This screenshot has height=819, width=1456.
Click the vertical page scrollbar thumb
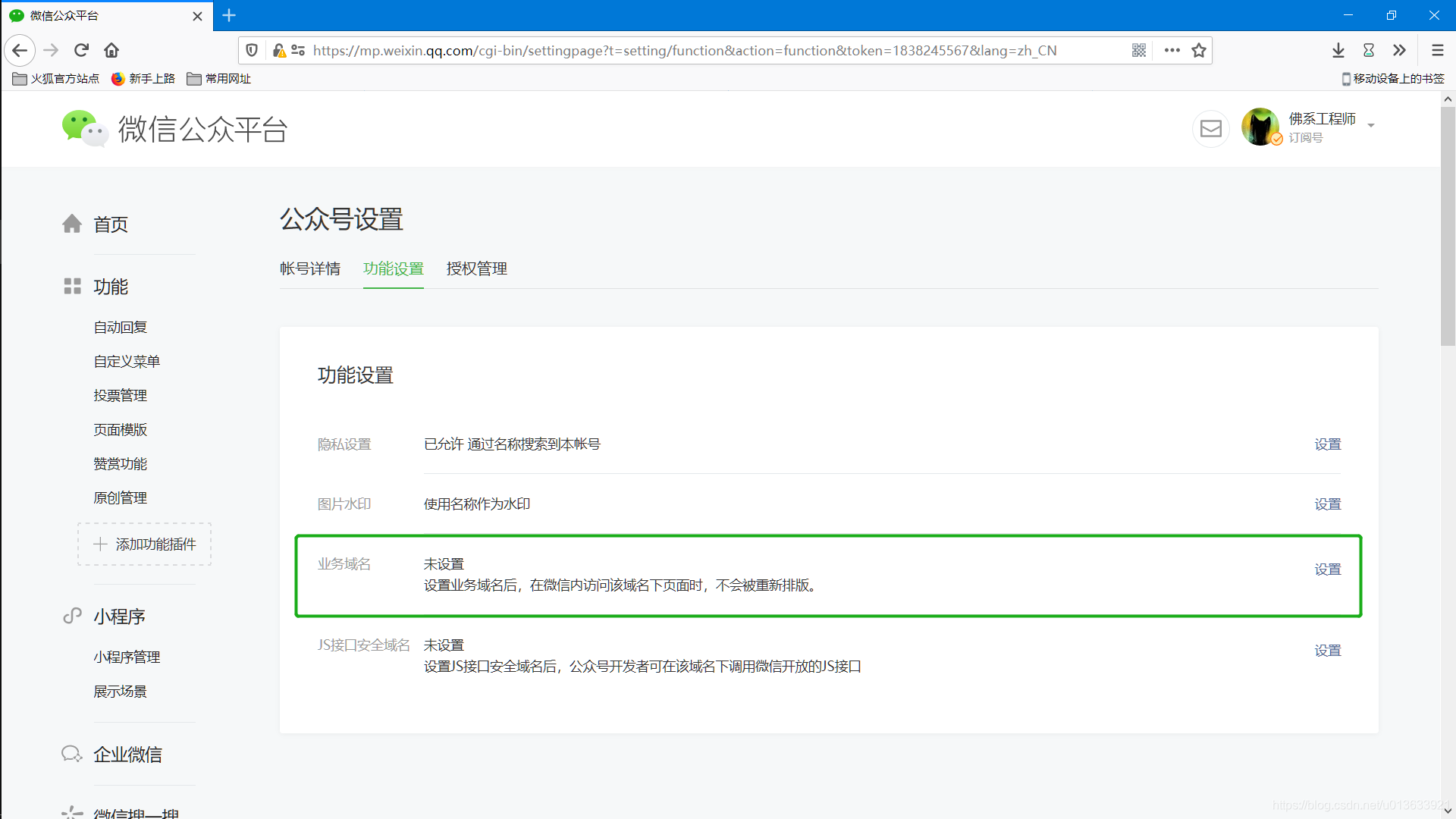(1448, 226)
